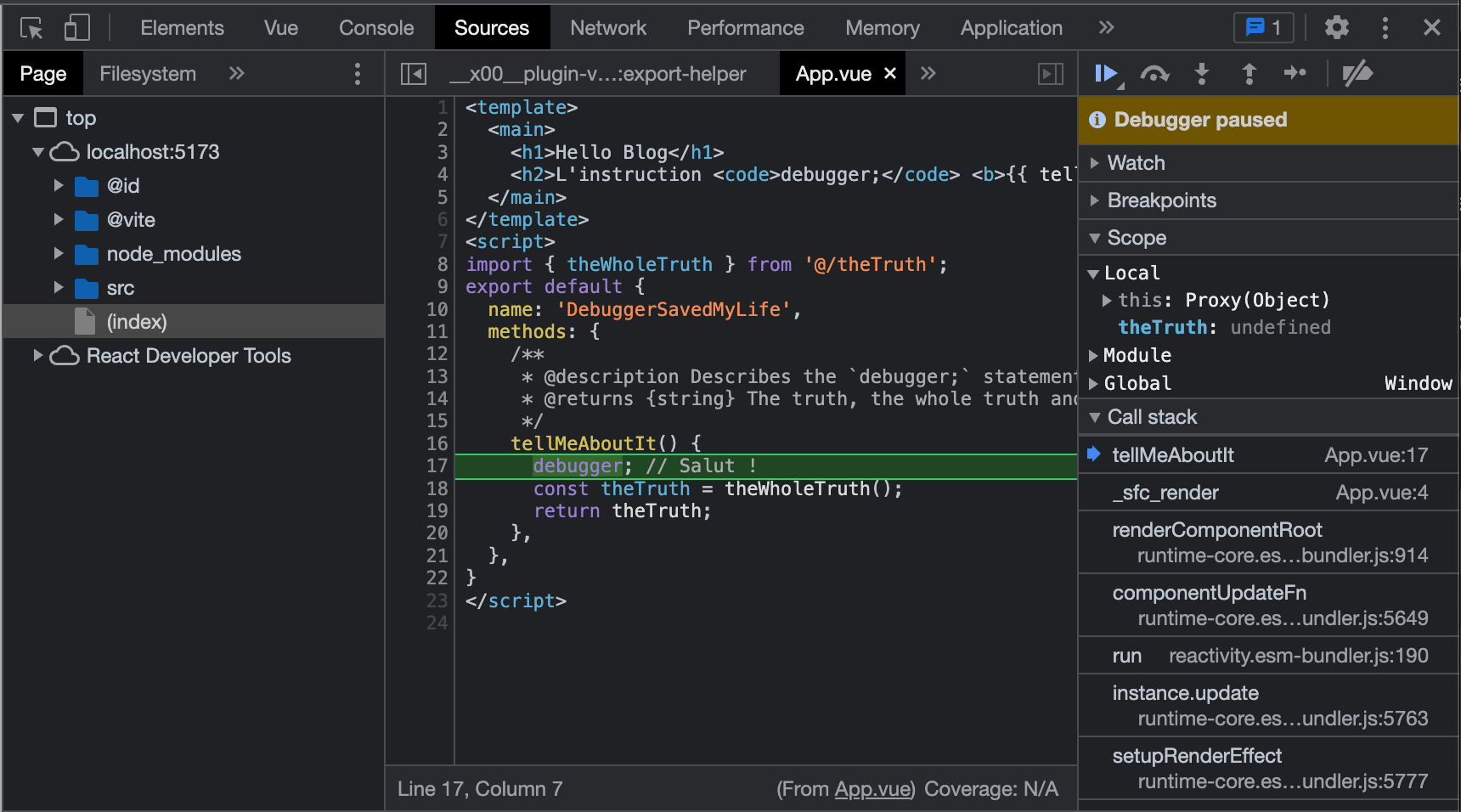Screen dimensions: 1461x812
Task: Expand the src folder
Action: tap(58, 288)
